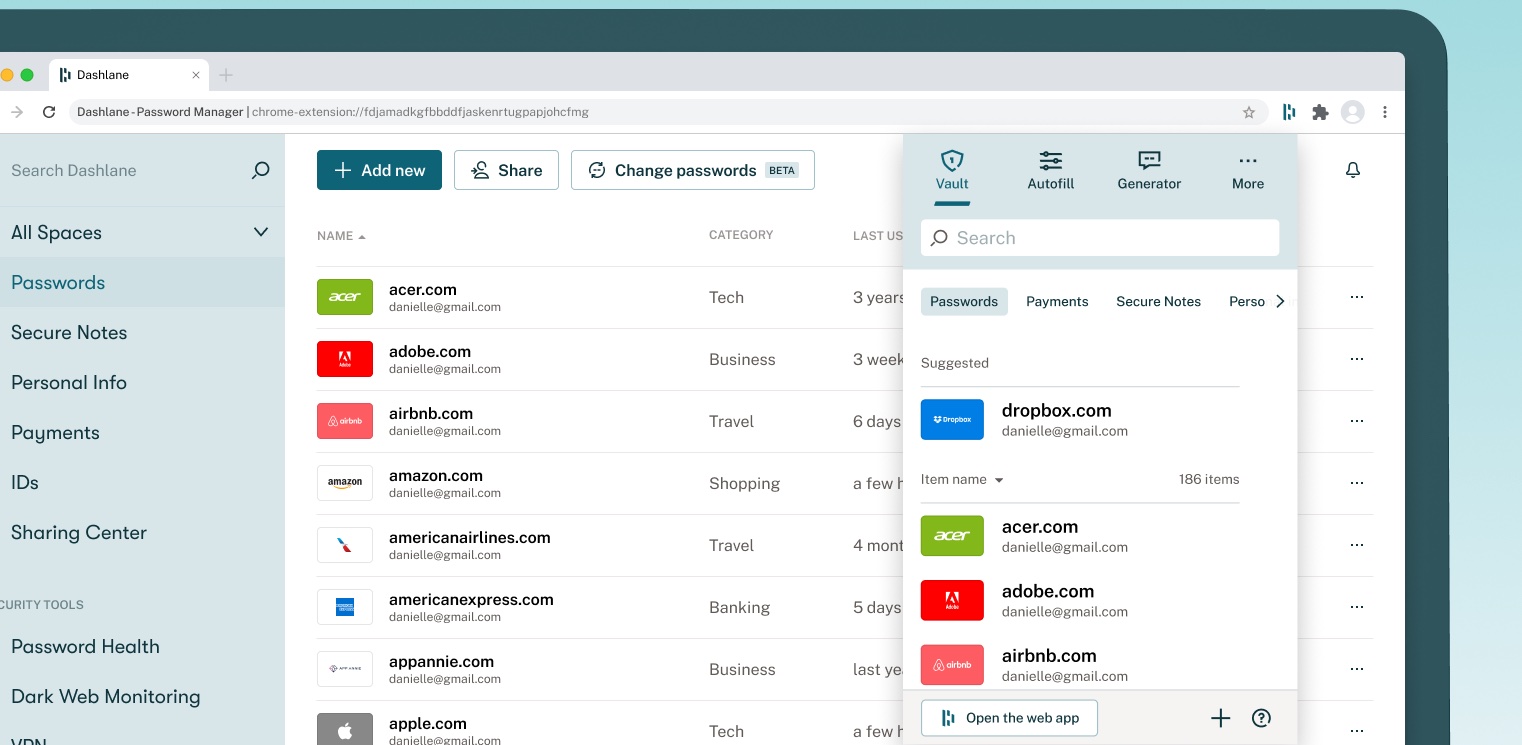Select adobe.com in the popup list

(1080, 600)
